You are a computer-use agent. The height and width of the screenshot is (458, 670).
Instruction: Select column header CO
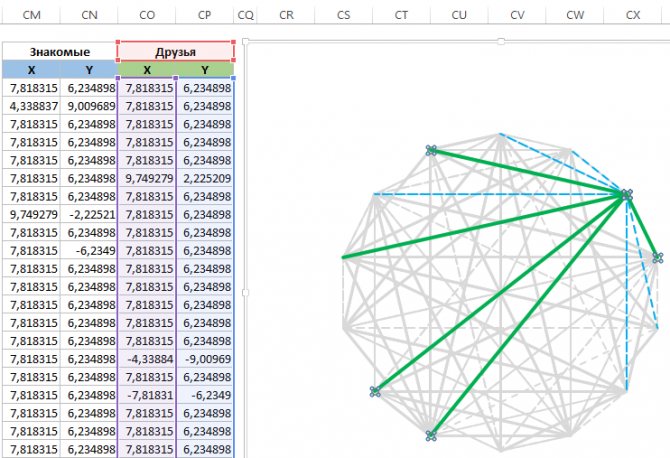146,15
